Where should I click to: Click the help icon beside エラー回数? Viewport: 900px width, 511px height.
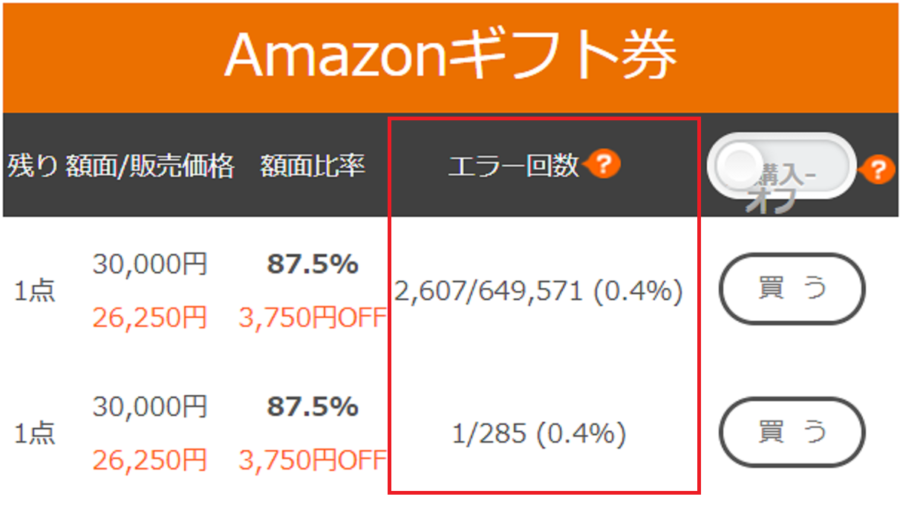point(603,164)
